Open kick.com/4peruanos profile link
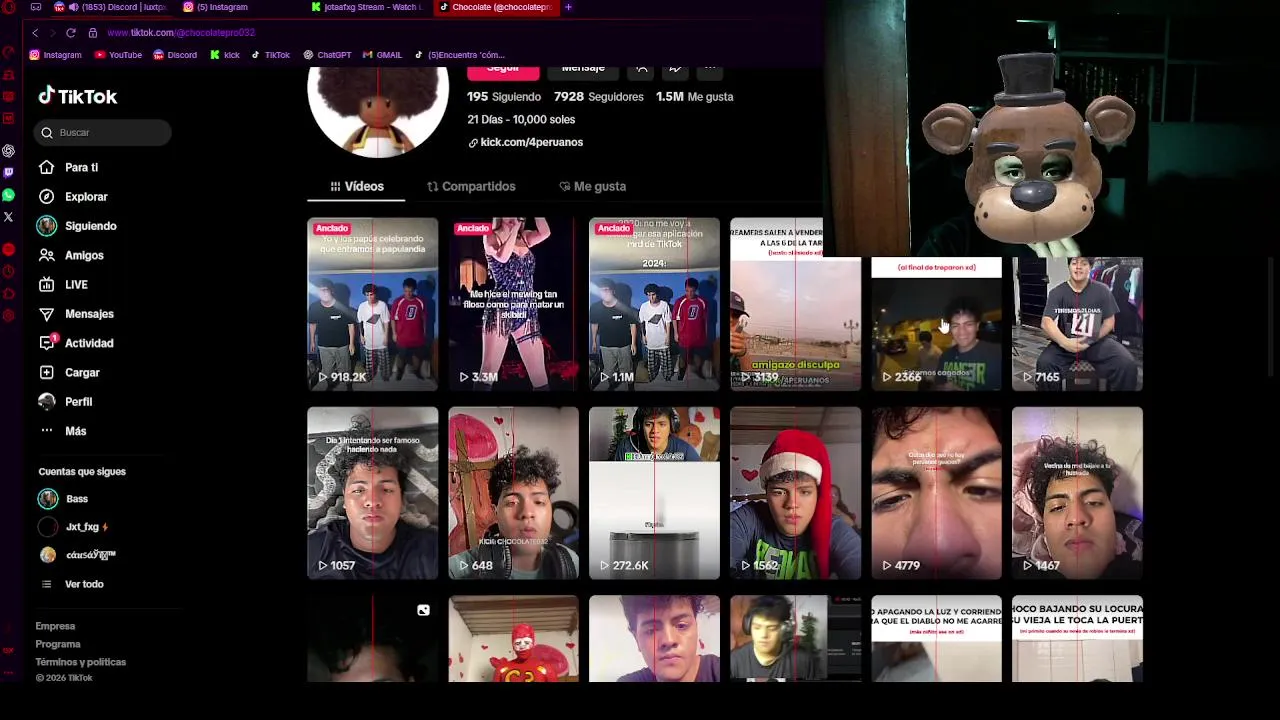The height and width of the screenshot is (720, 1280). [x=525, y=142]
